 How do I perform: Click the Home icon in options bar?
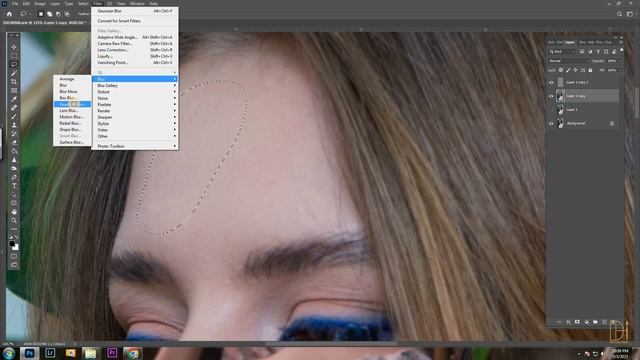9,14
